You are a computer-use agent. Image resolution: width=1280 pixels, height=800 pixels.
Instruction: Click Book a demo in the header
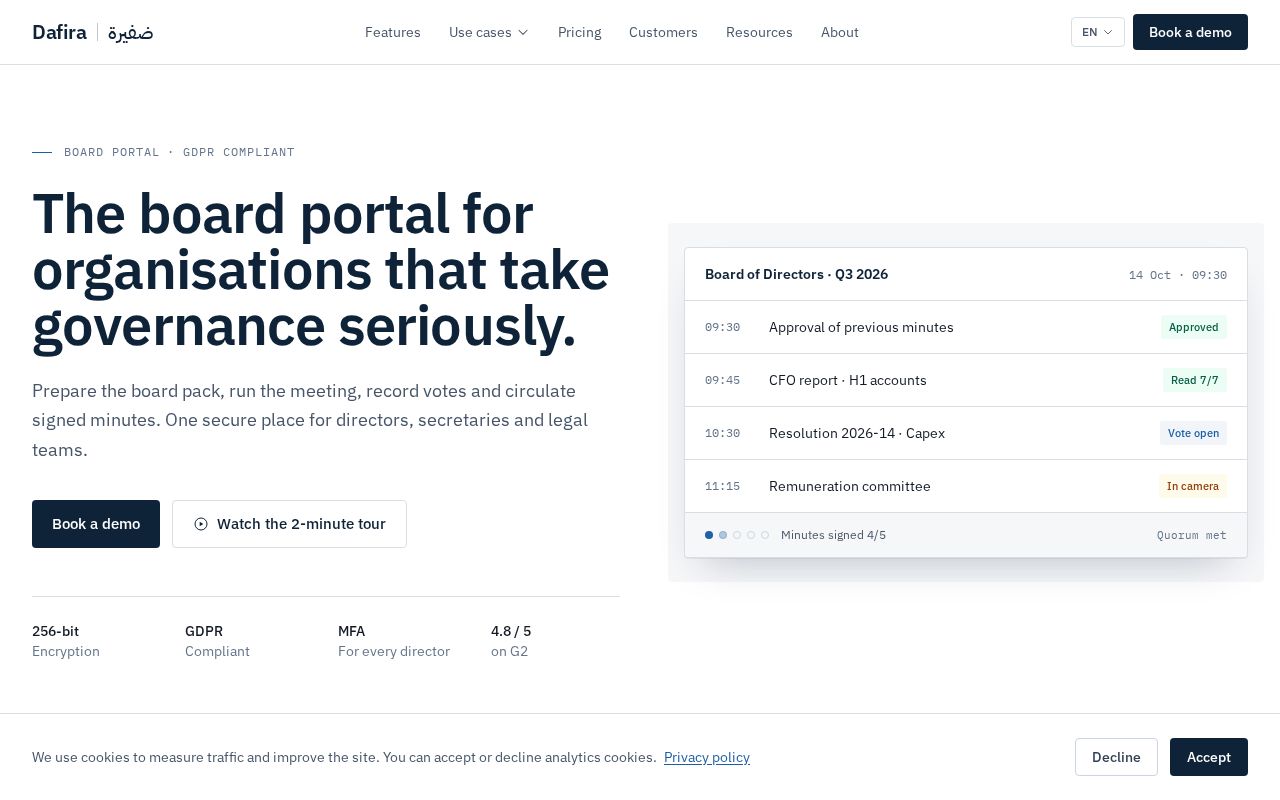click(x=1190, y=32)
